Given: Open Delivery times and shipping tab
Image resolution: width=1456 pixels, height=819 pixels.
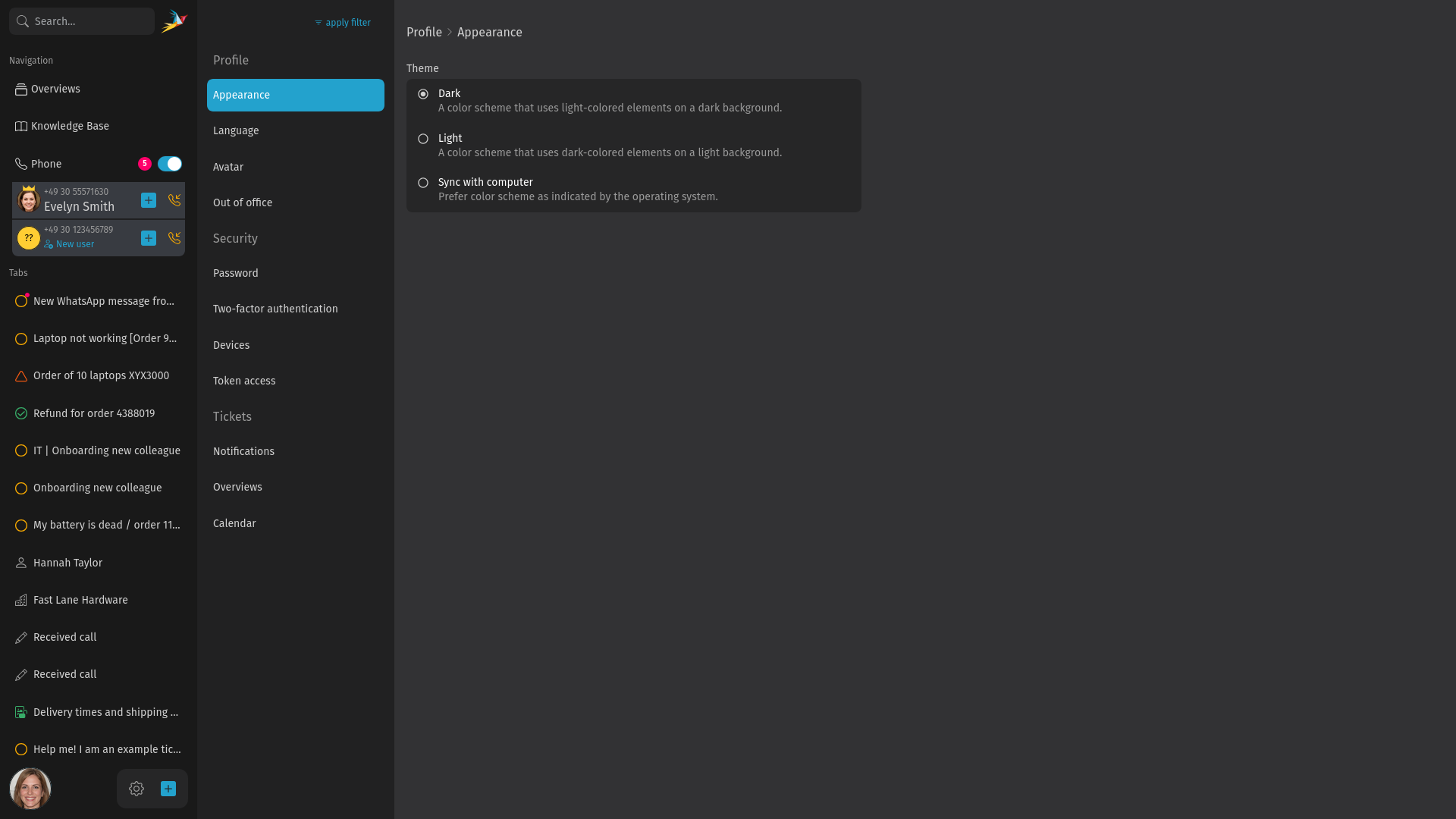Looking at the screenshot, I should point(99,712).
